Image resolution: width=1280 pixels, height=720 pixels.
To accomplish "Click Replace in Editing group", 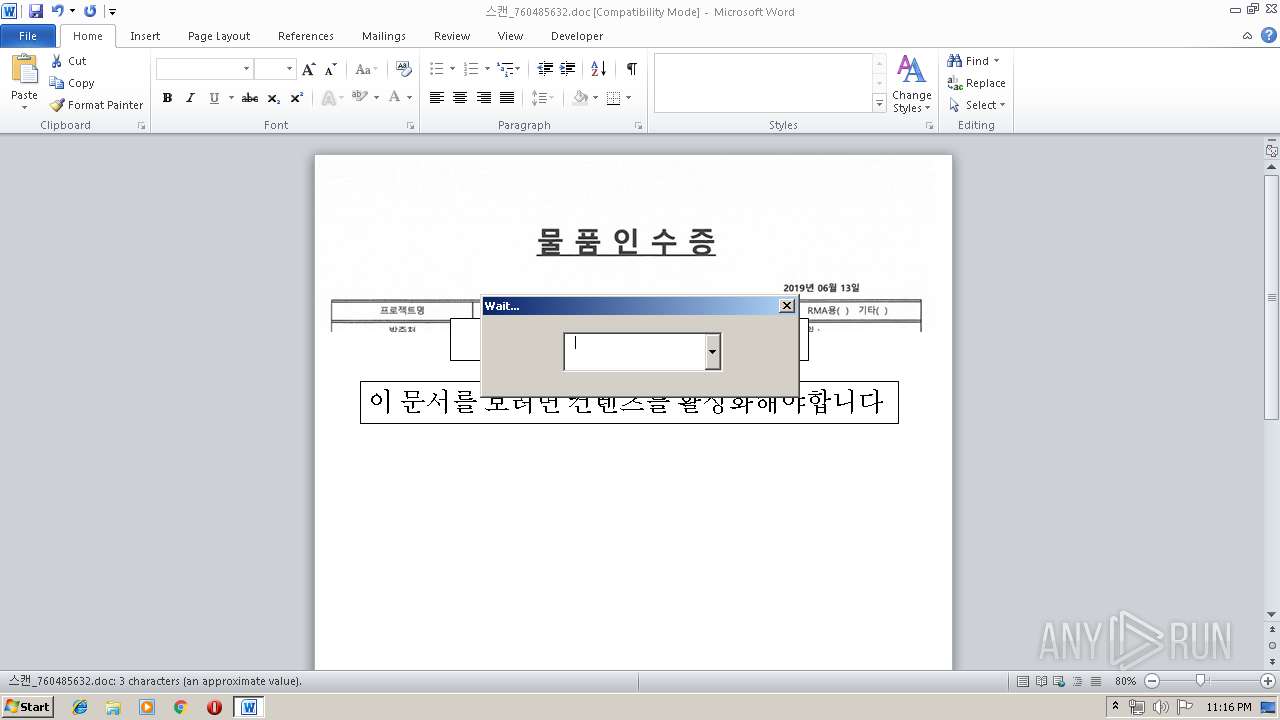I will 976,83.
